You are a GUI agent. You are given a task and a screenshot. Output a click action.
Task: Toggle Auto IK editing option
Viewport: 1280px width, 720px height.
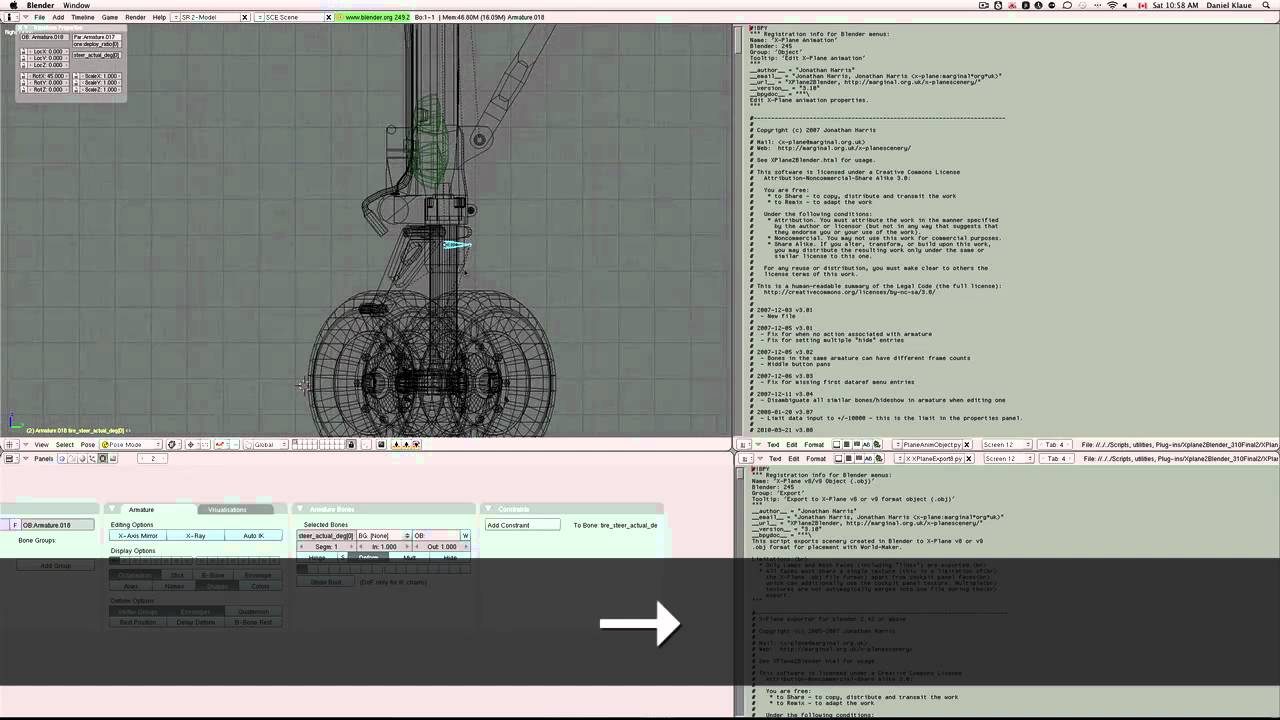254,536
